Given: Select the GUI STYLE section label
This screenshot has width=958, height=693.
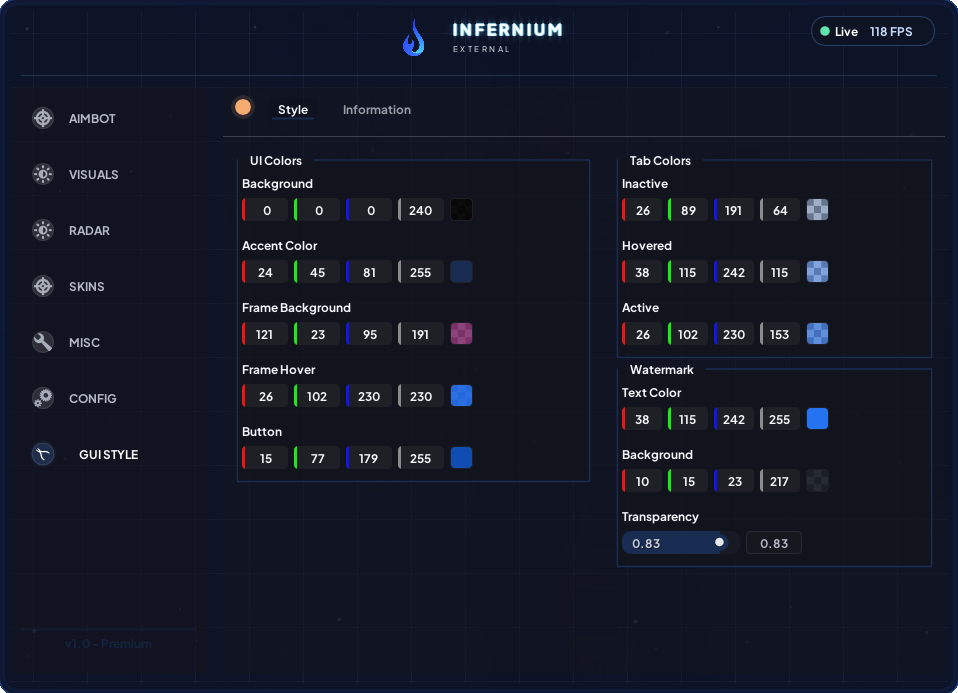Looking at the screenshot, I should tap(109, 455).
